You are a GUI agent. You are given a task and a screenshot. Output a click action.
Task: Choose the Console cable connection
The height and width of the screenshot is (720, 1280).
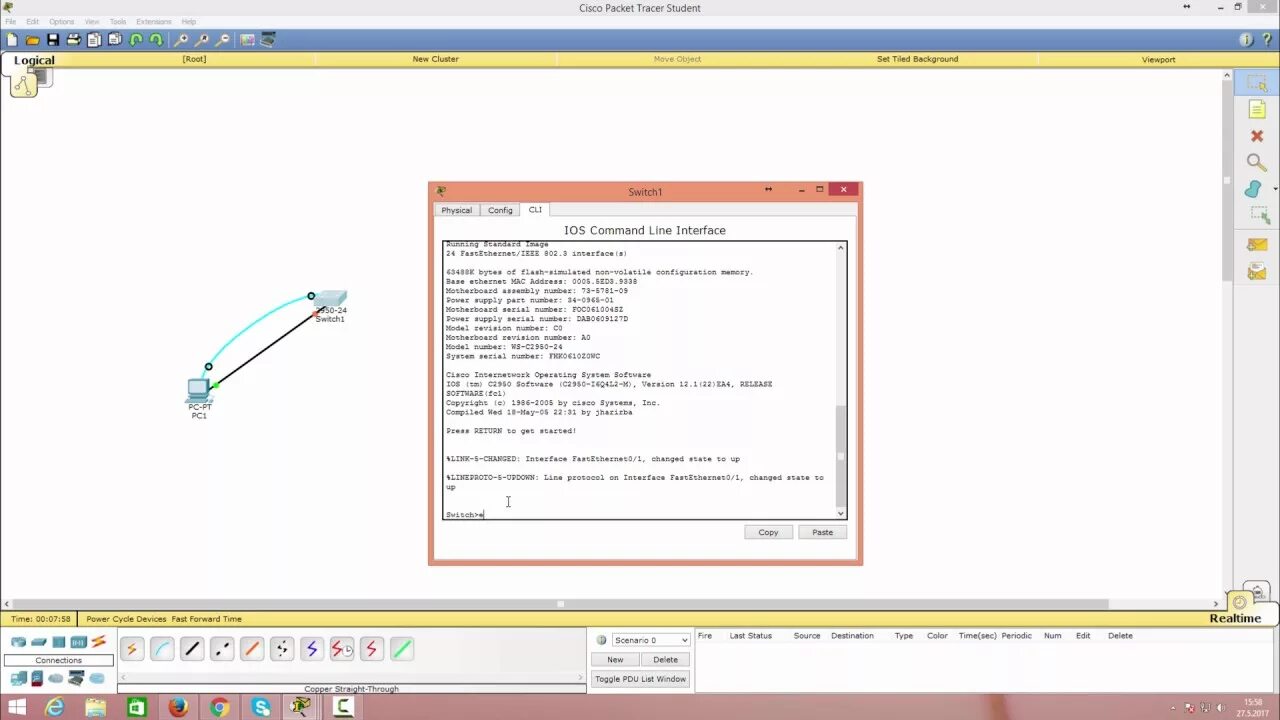[x=162, y=649]
